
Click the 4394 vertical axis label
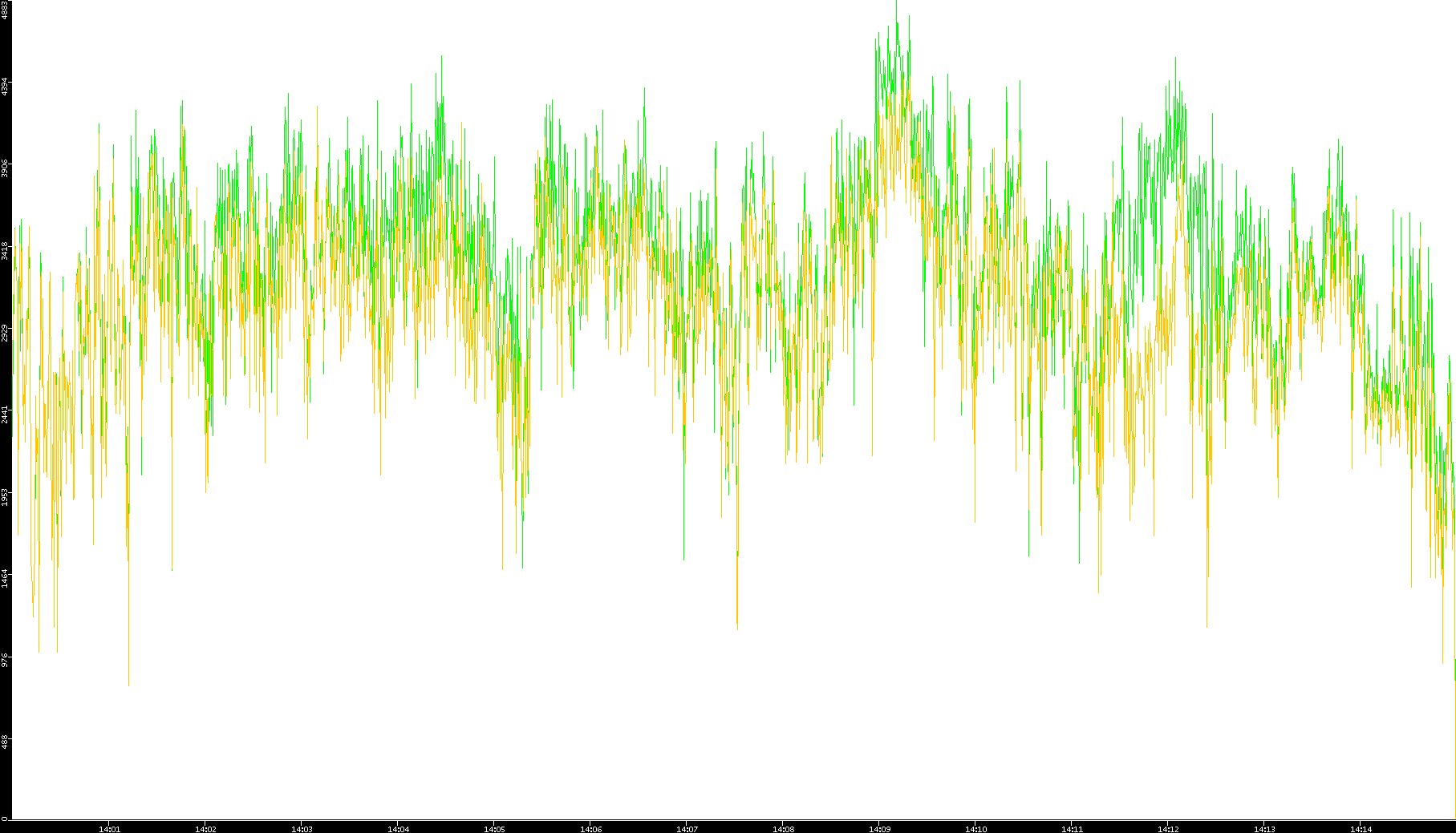pos(5,87)
